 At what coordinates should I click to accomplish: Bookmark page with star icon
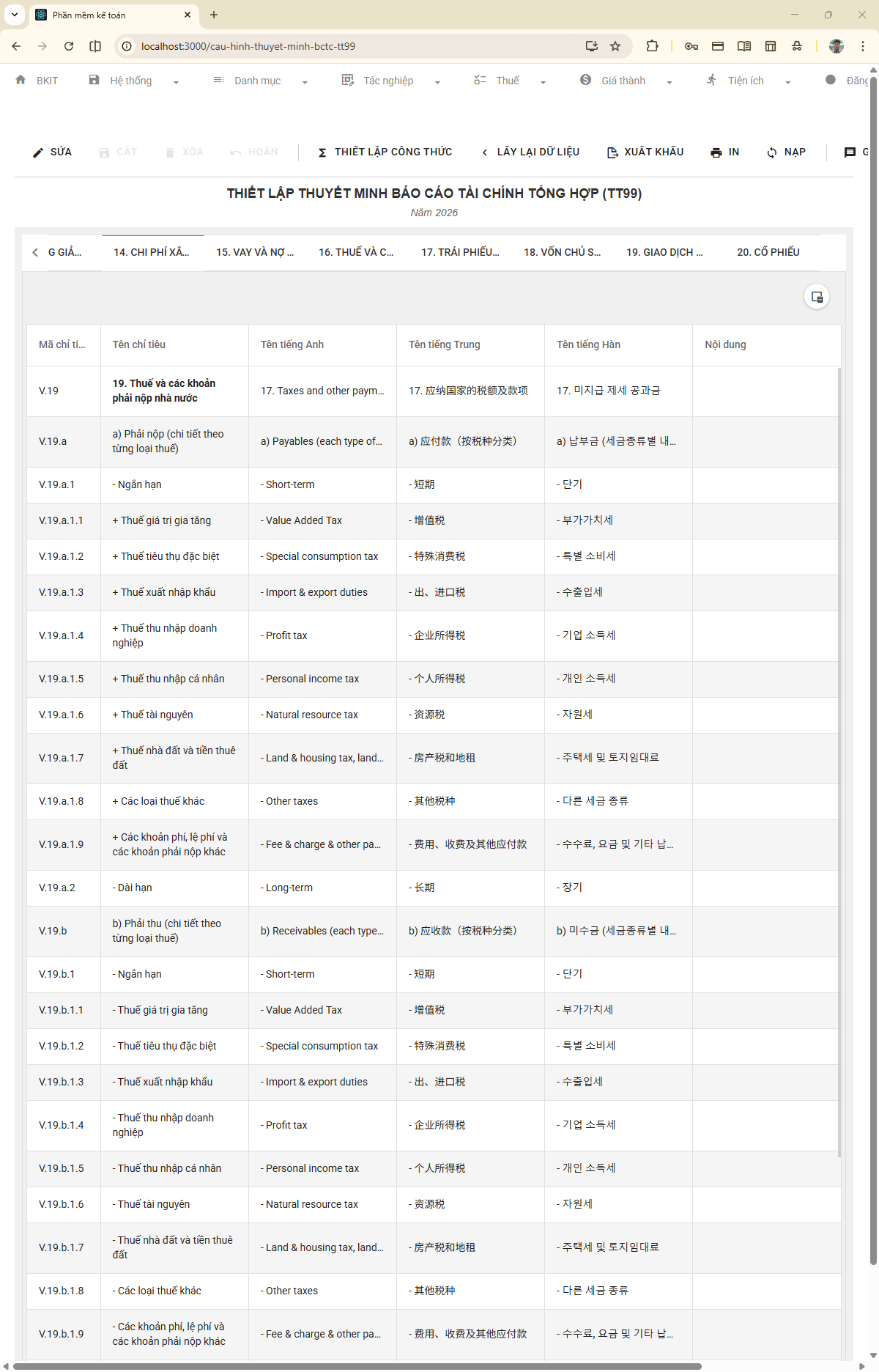(615, 46)
